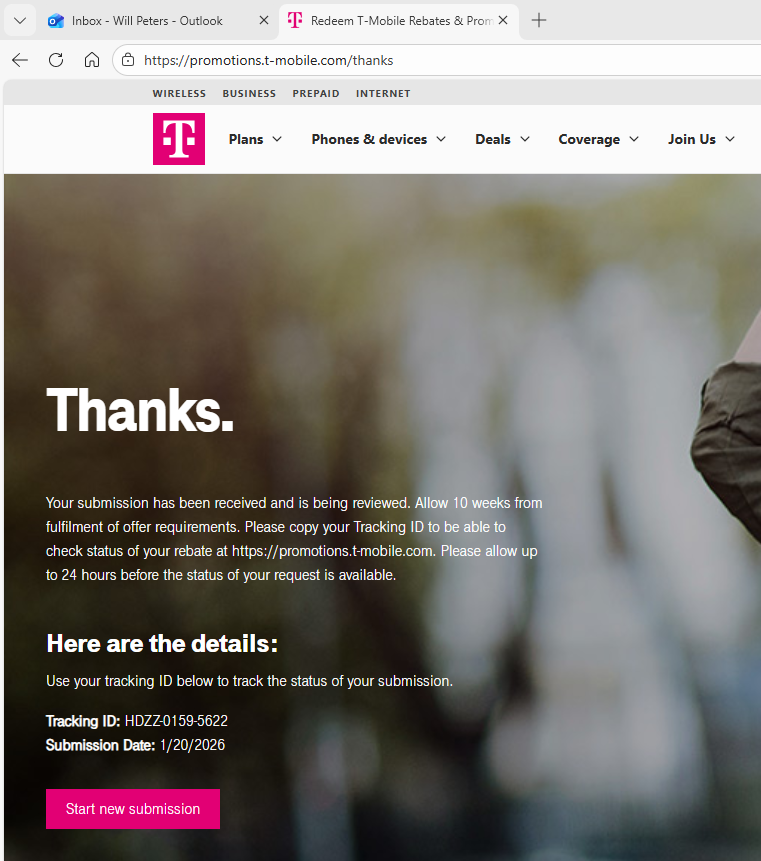
Task: Click the browser home icon
Action: click(92, 60)
